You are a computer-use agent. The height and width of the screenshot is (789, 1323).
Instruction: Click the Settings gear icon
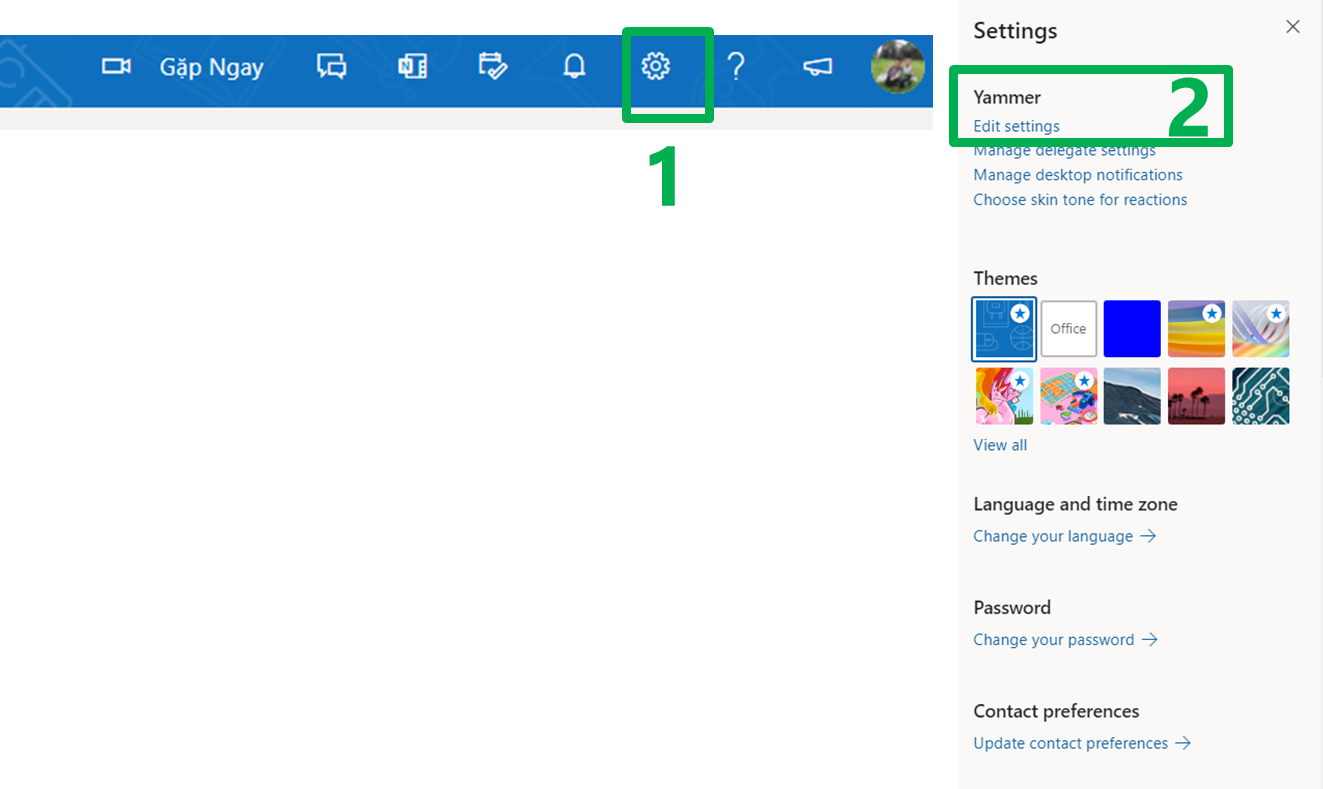(x=656, y=67)
